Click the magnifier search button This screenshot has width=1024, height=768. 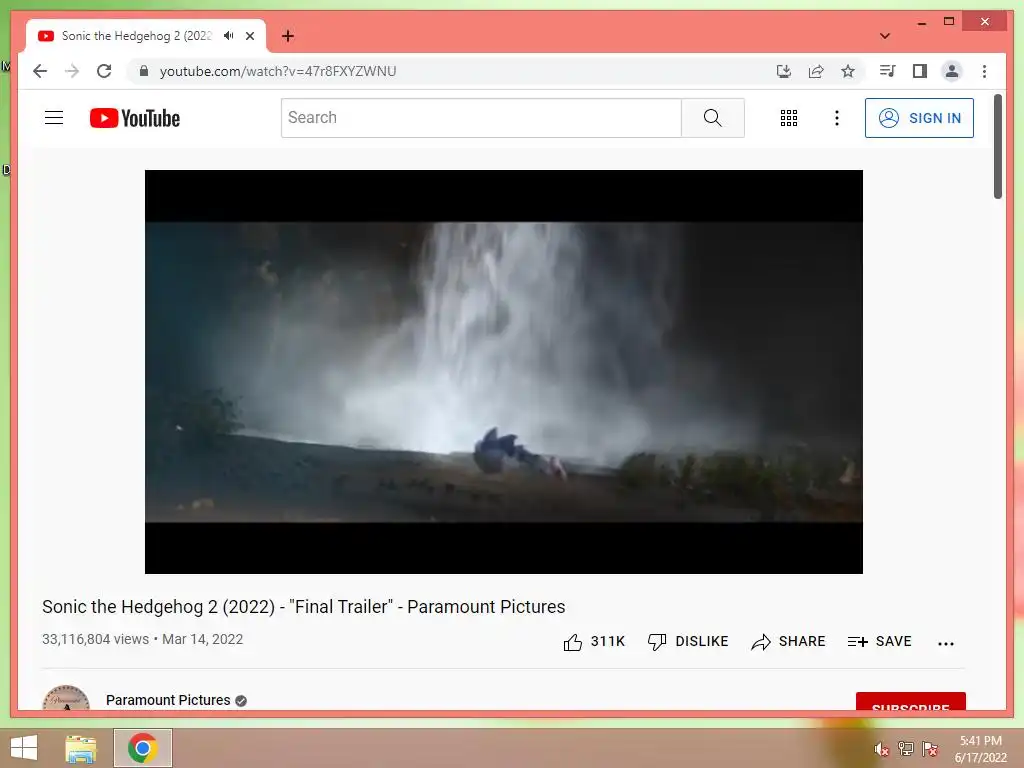[712, 118]
